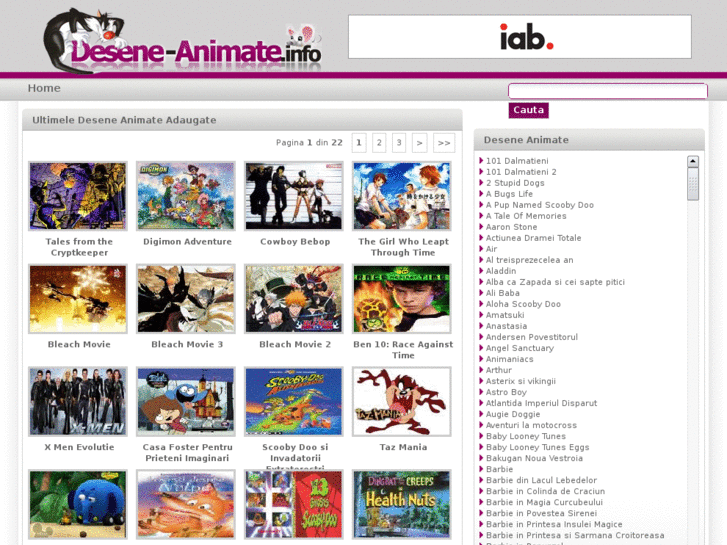Open Astro Boy in the list
This screenshot has height=545, width=727.
506,392
